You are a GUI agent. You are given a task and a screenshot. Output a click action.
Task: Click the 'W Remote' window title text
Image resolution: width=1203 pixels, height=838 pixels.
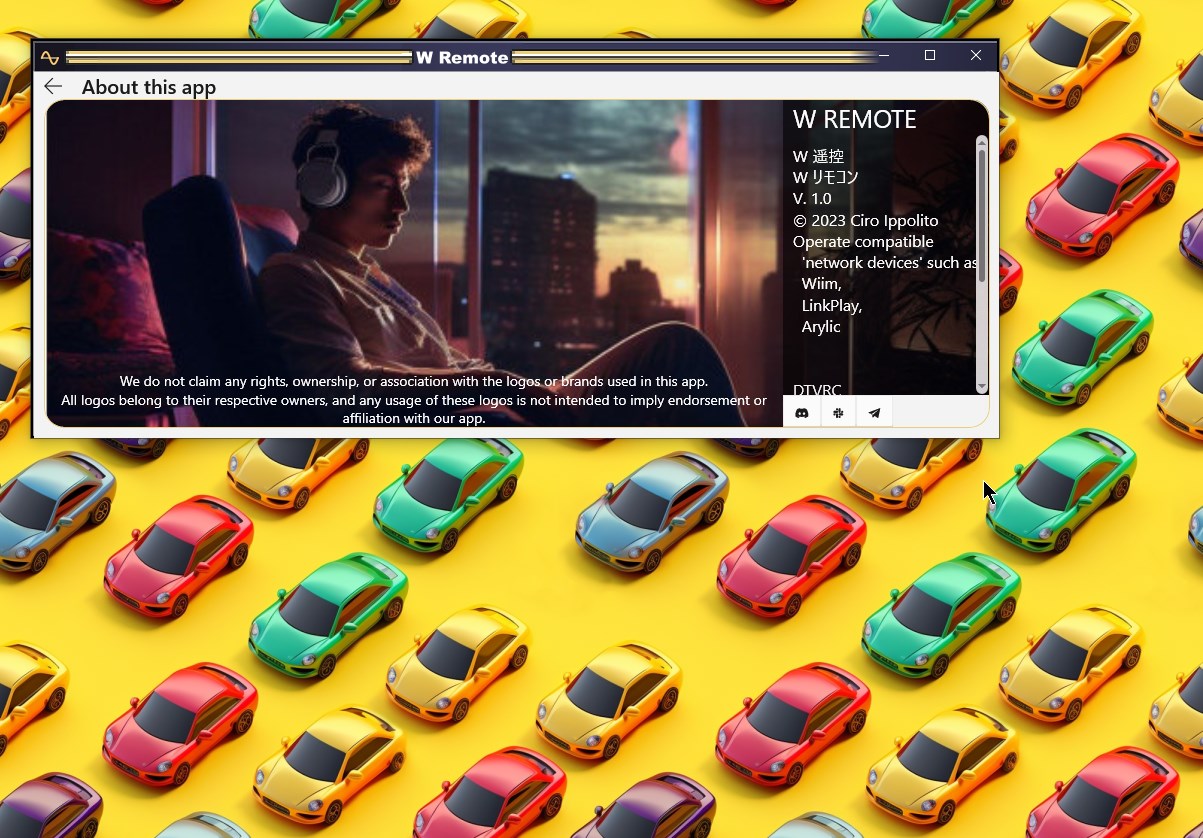click(x=462, y=57)
